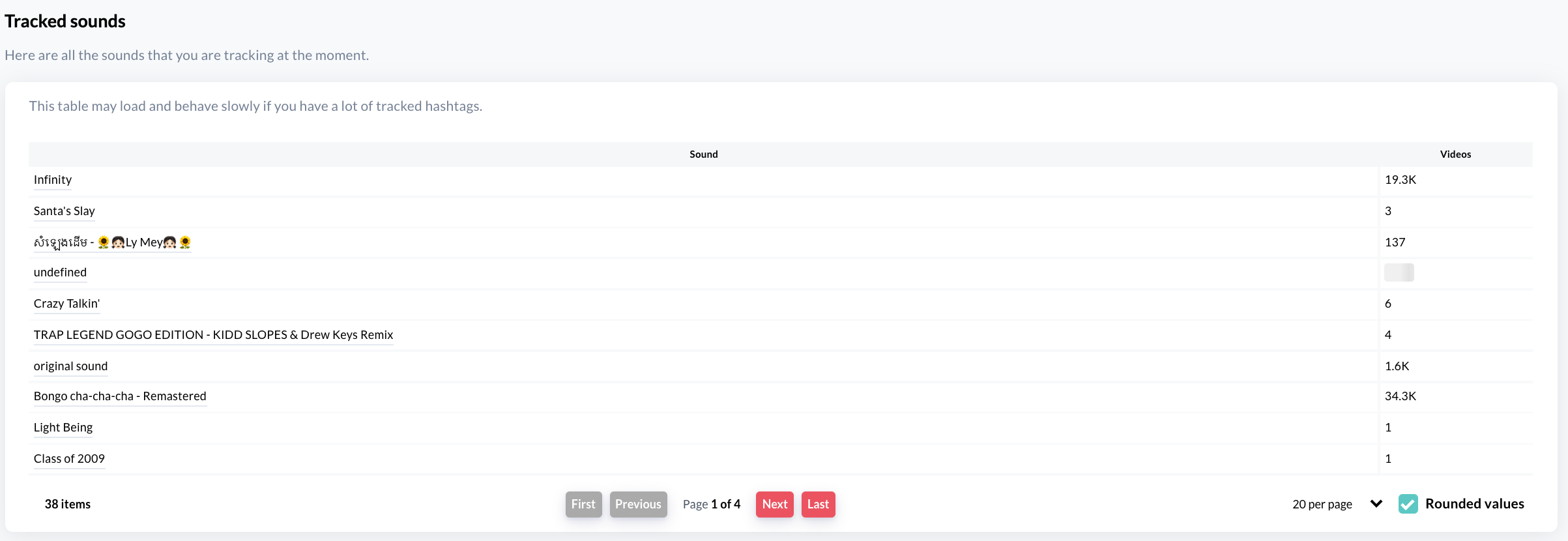Open TRAP LEGEND GOGO EDITION remix sound
Screen dimensions: 1568x541
coord(213,335)
